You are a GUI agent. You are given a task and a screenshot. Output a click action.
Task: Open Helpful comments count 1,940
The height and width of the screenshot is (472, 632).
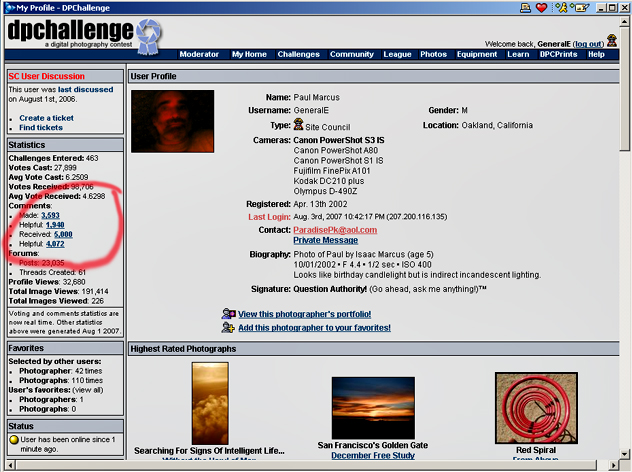coord(55,225)
